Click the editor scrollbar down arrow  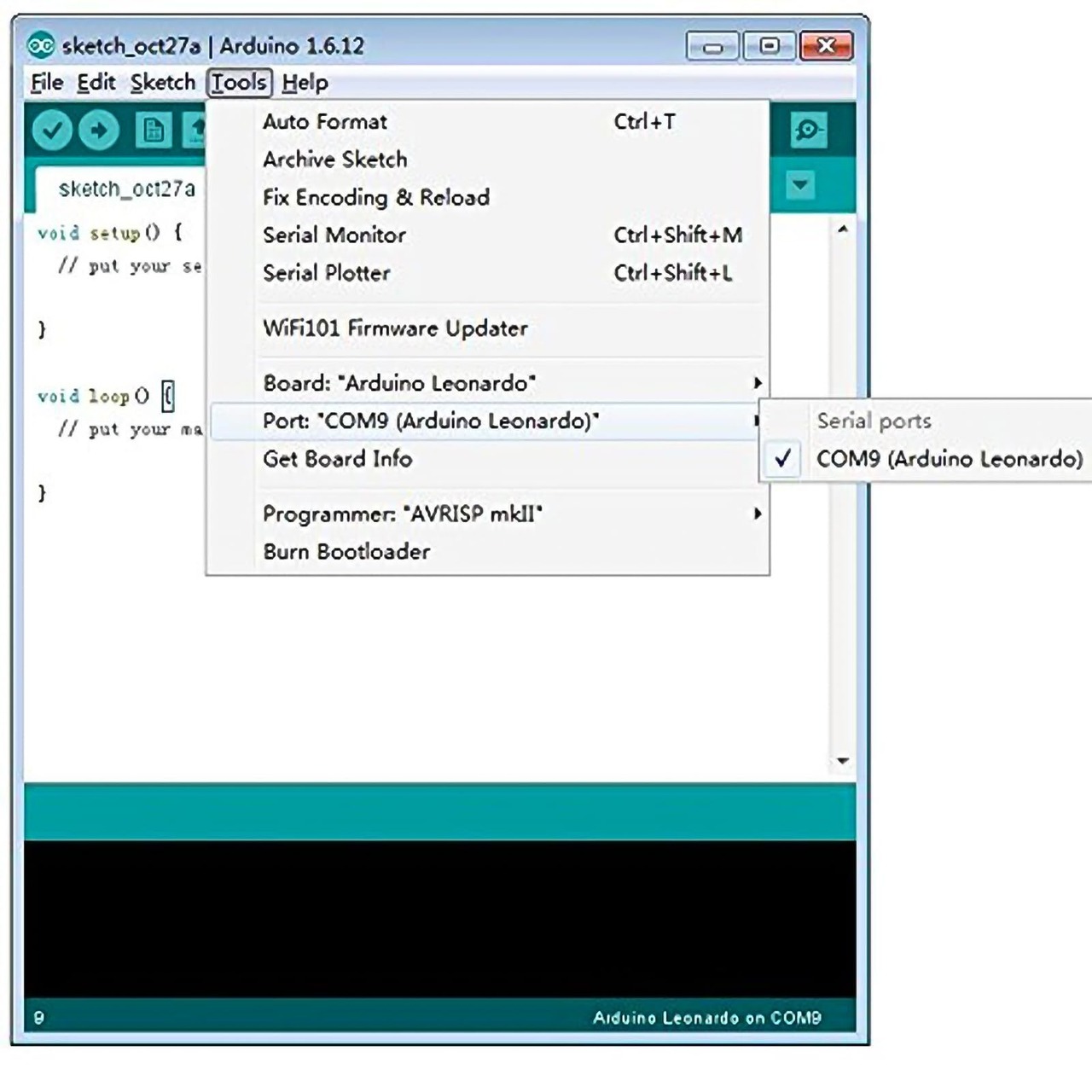pos(843,761)
